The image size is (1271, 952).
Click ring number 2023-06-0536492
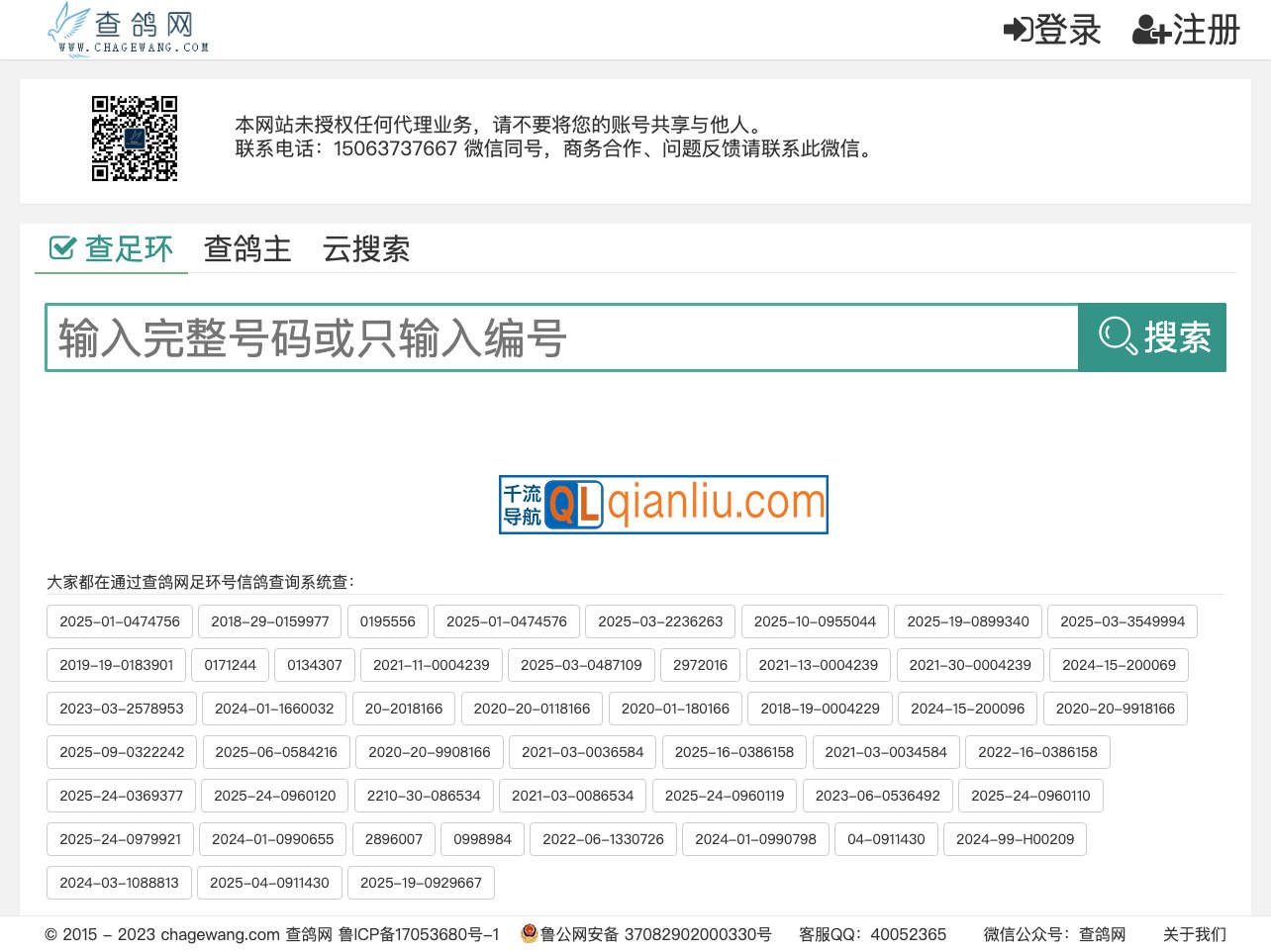877,796
